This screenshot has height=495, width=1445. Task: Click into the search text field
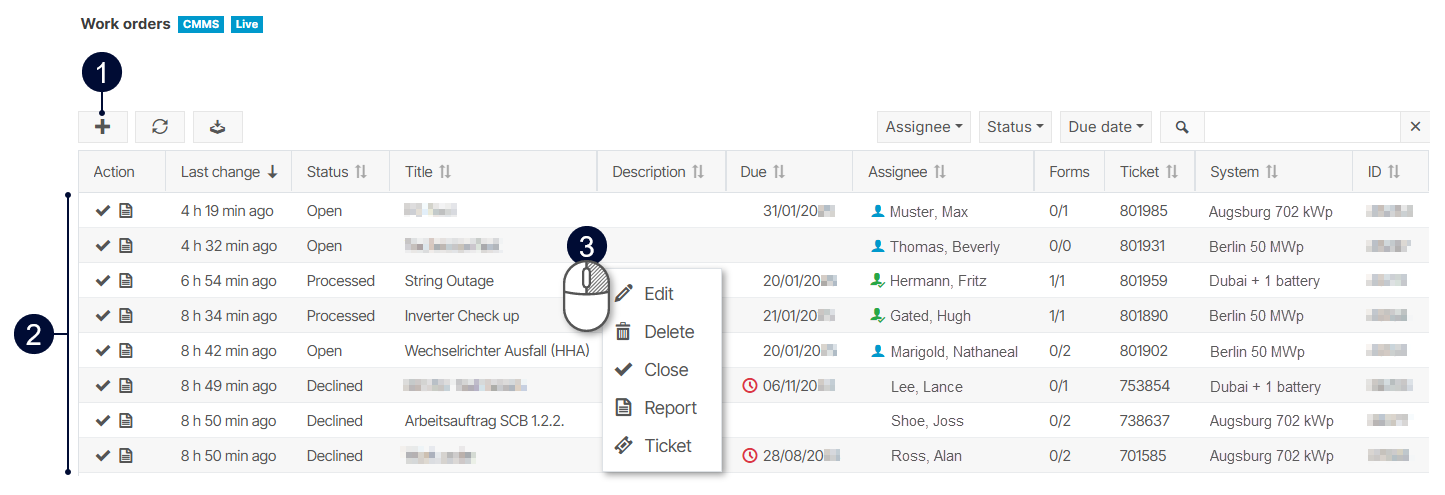[x=1301, y=127]
